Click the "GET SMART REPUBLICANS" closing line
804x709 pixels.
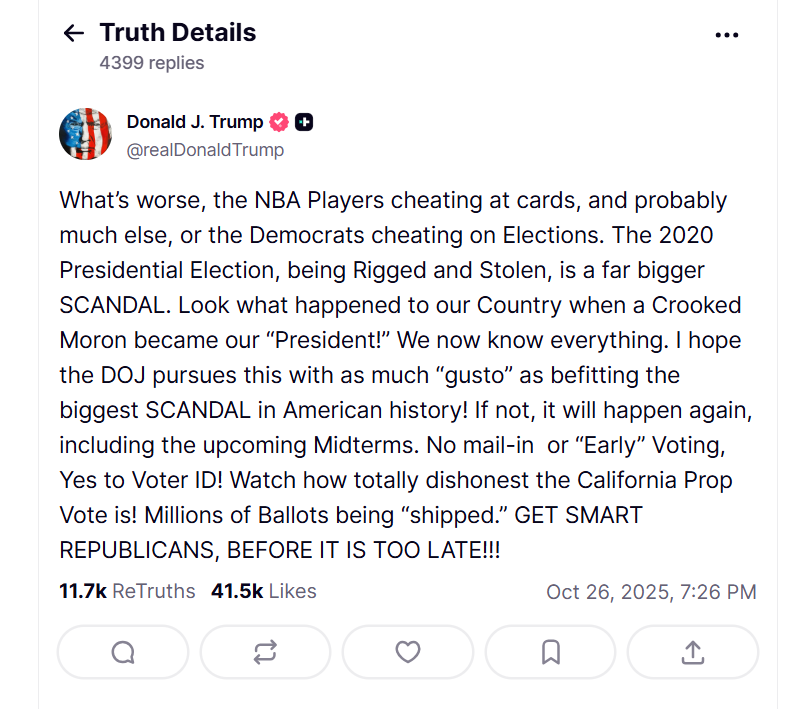[279, 550]
